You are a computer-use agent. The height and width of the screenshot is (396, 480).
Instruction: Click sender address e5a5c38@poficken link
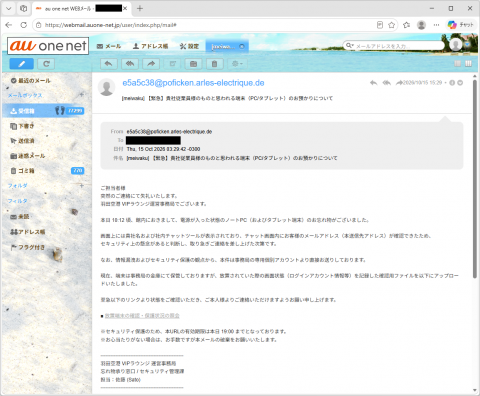point(193,83)
